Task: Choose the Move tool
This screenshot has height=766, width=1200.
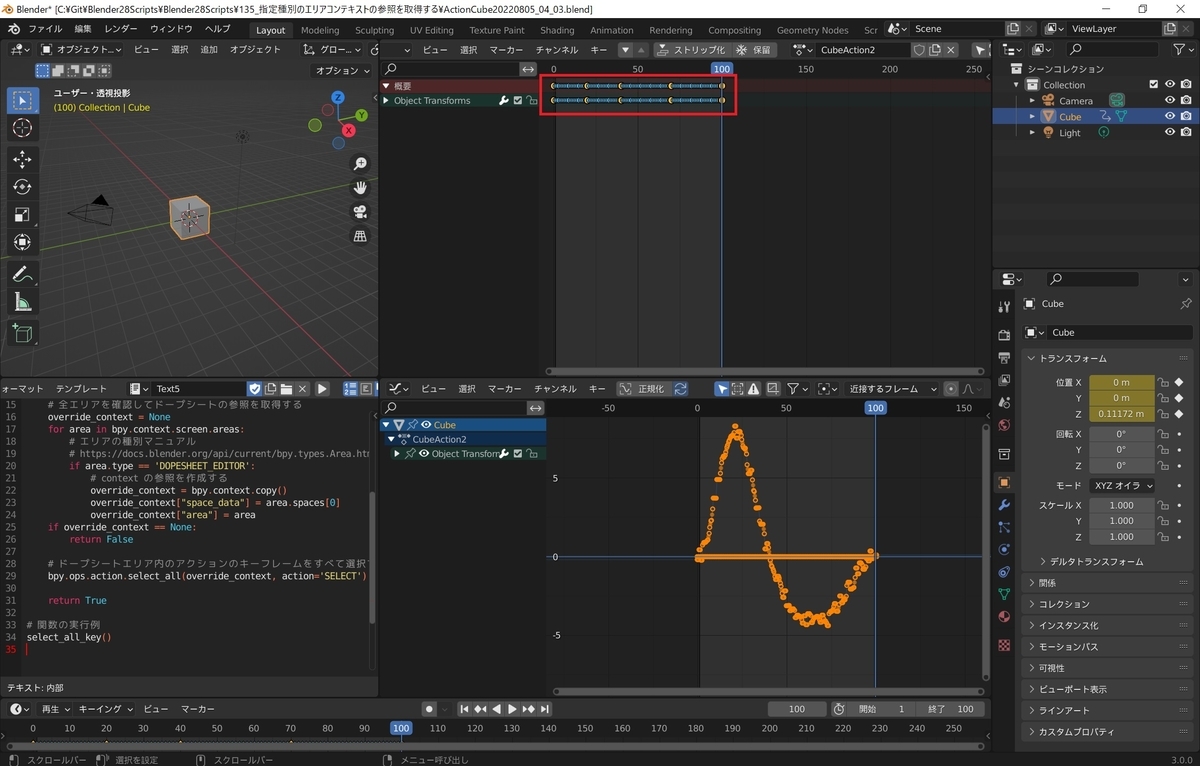Action: click(22, 159)
